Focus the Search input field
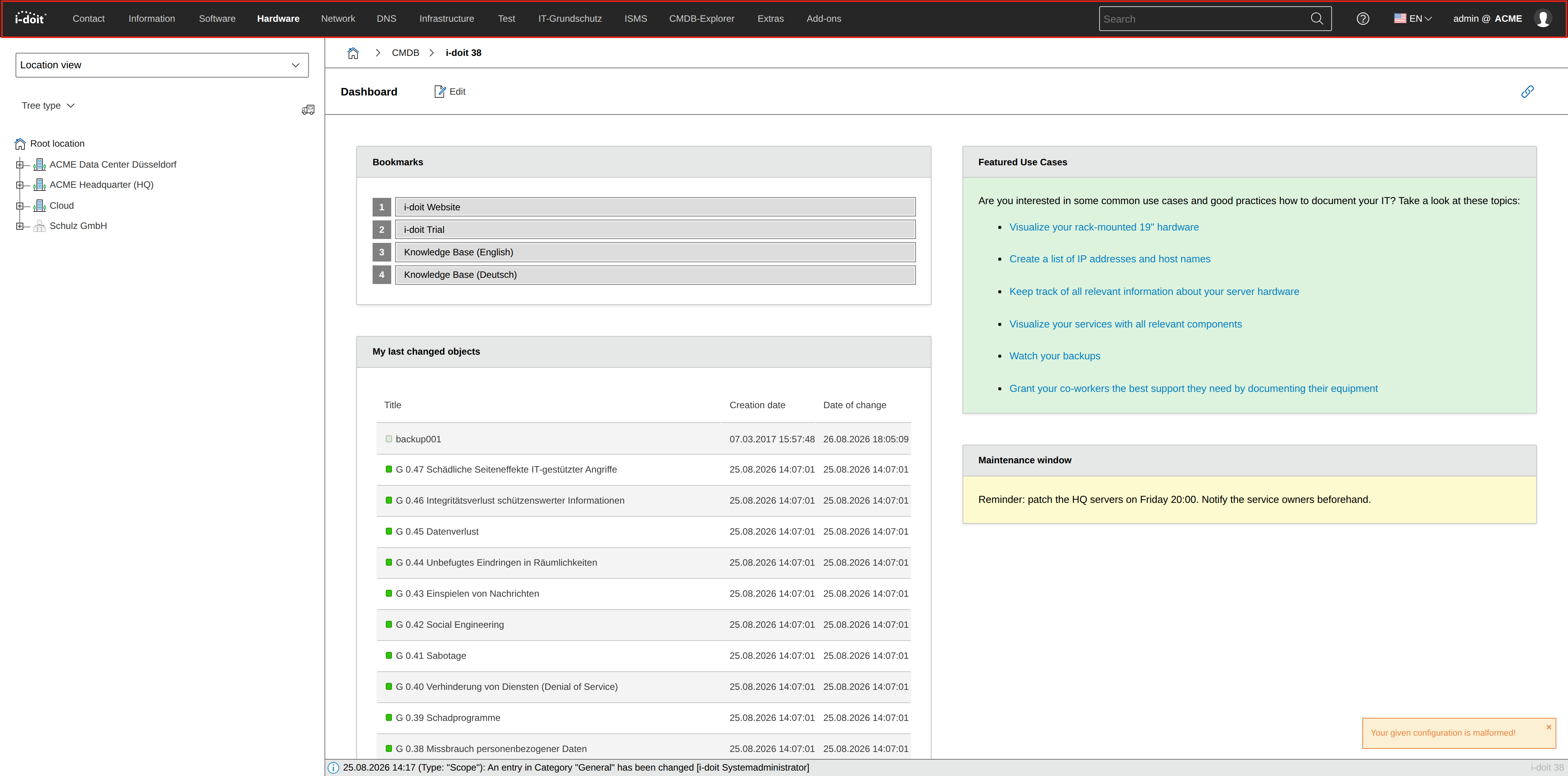This screenshot has width=1568, height=776. (1206, 19)
